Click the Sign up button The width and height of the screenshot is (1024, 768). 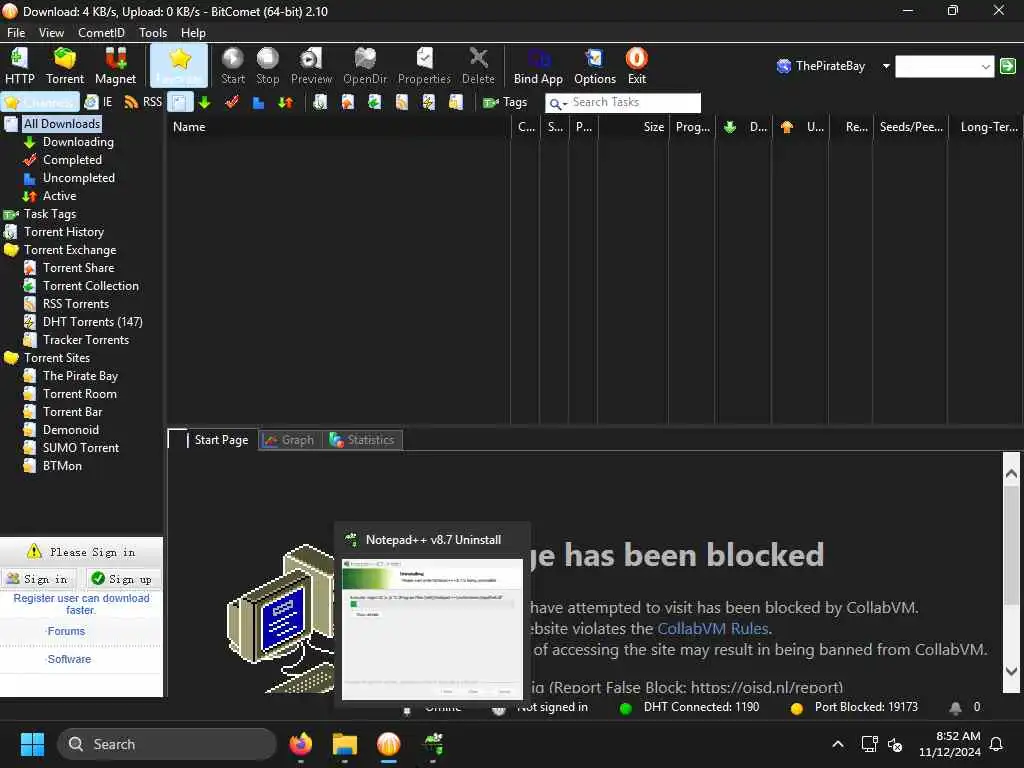pyautogui.click(x=122, y=579)
